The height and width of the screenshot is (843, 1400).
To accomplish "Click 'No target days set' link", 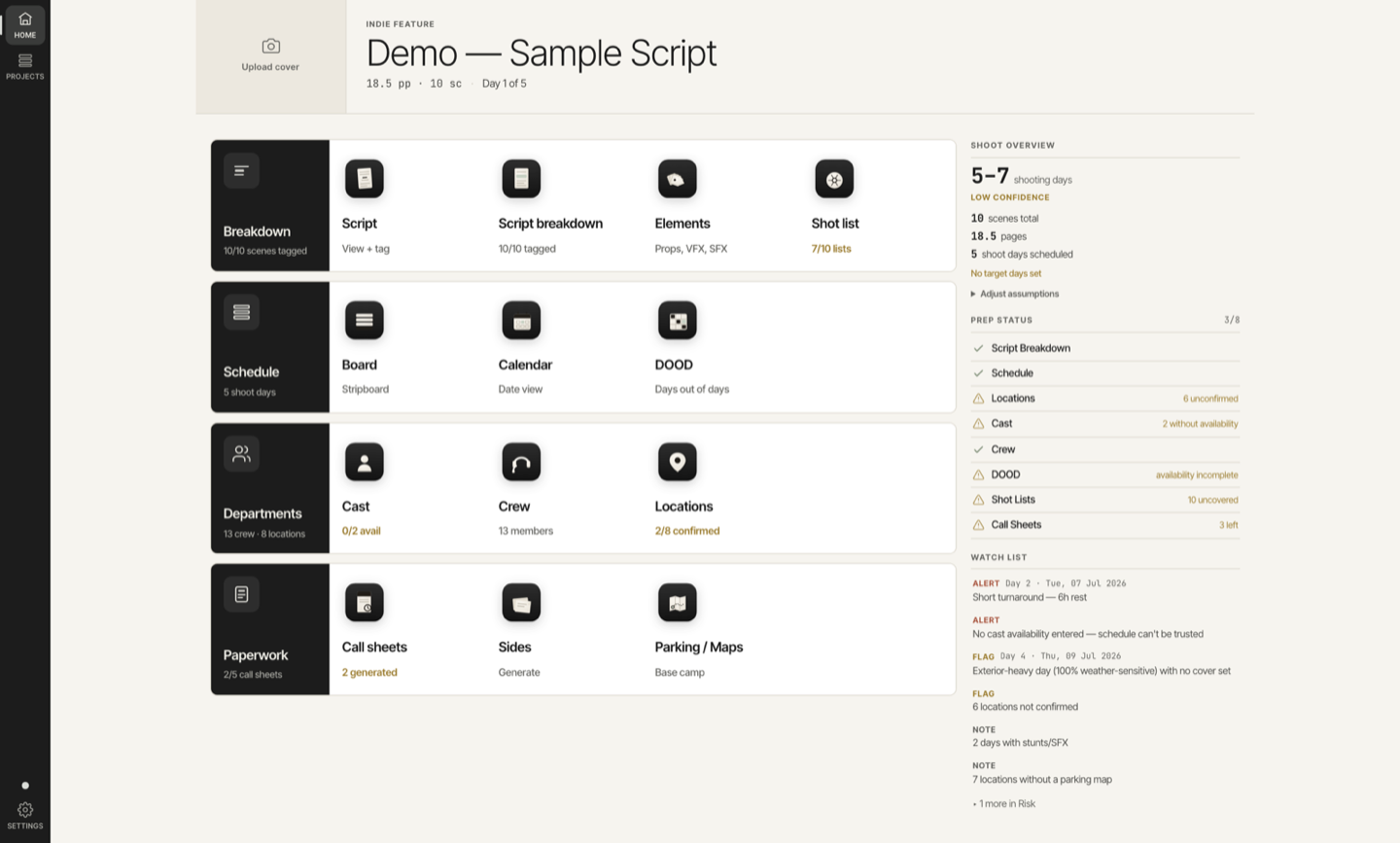I will coord(1005,273).
